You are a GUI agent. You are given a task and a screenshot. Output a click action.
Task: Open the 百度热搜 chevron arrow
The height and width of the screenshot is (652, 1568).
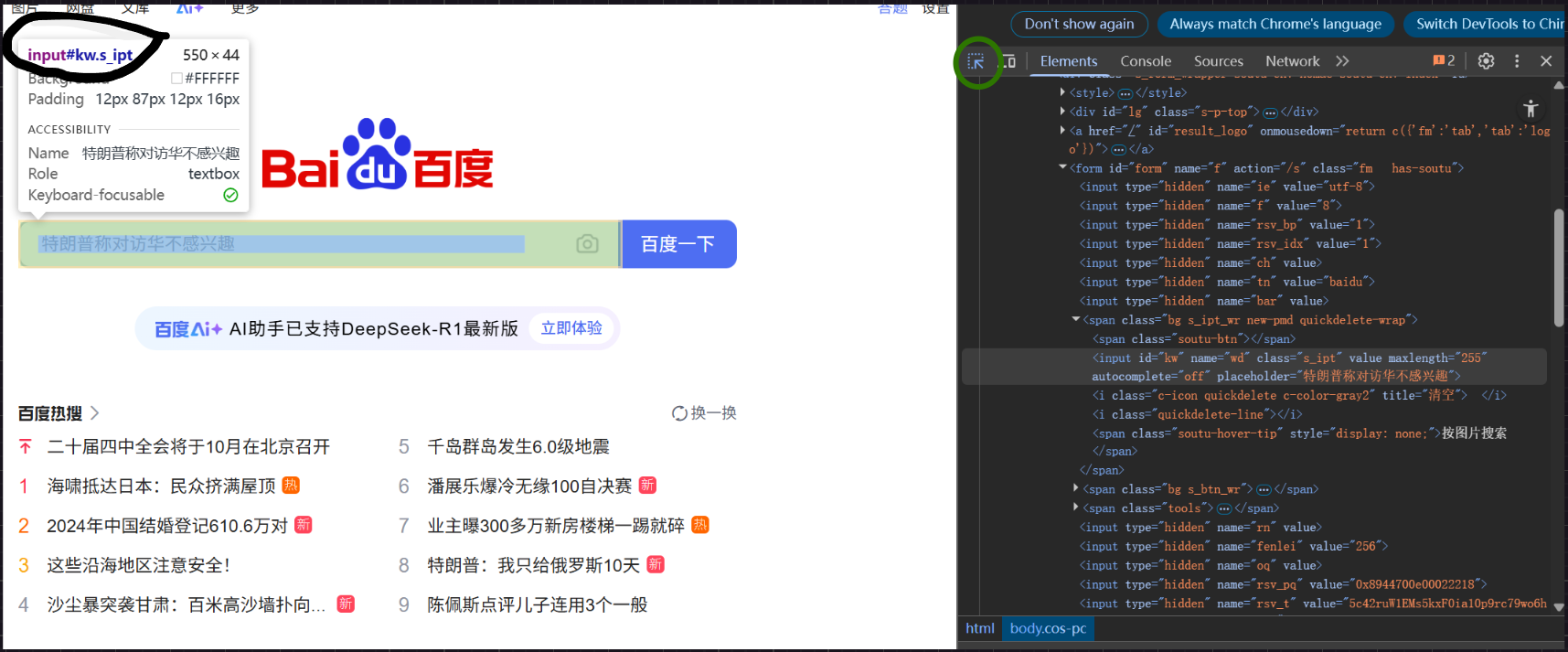tap(94, 413)
